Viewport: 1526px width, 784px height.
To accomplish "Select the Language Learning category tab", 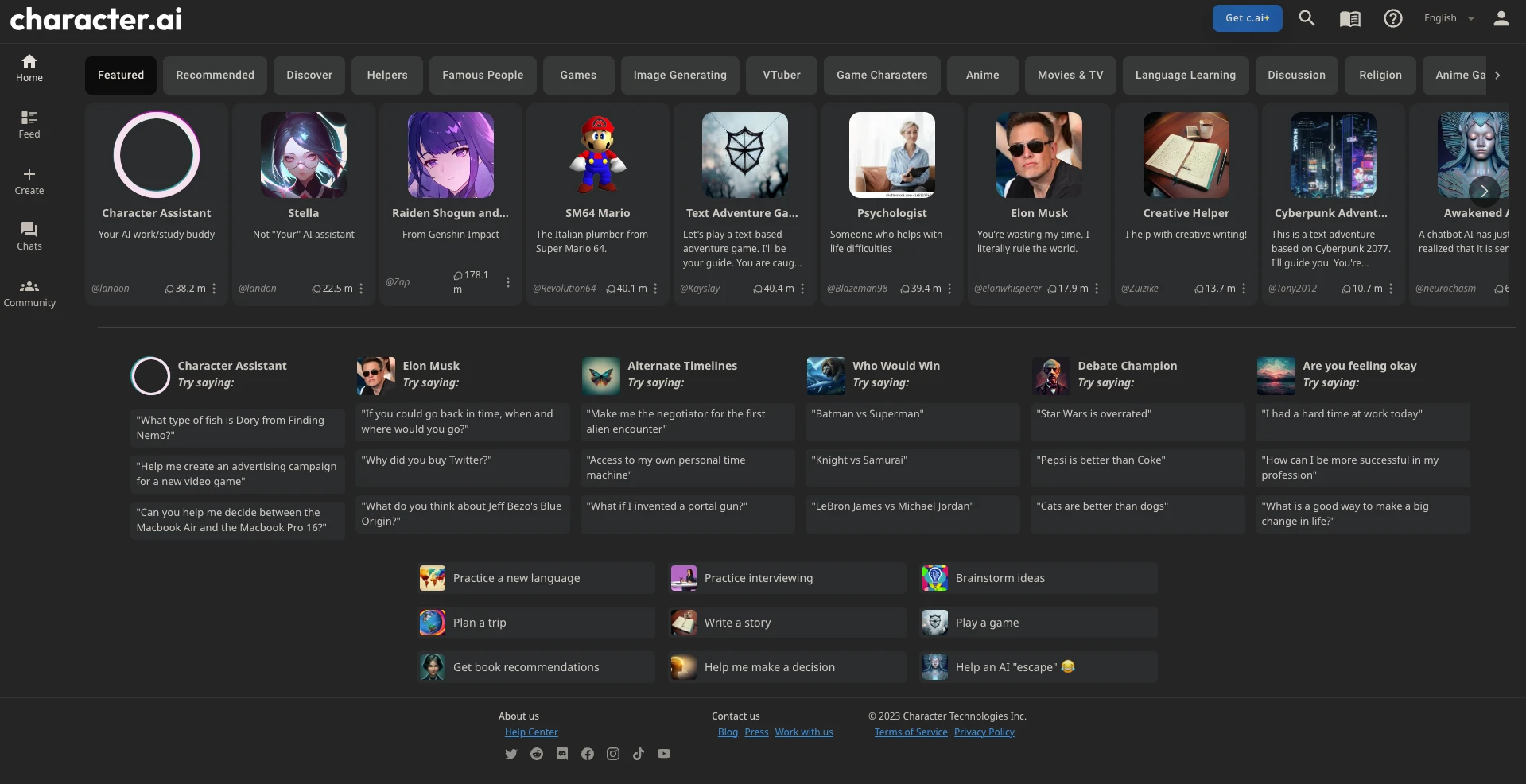I will pyautogui.click(x=1185, y=75).
